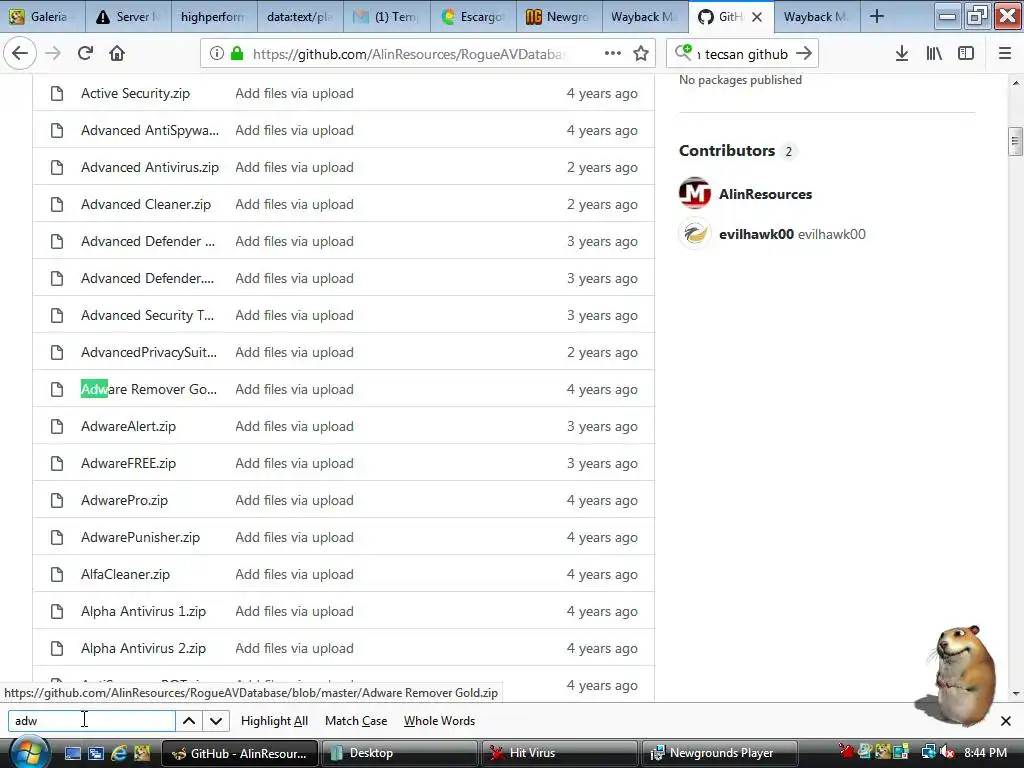
Task: Switch to the Escargot tab
Action: (x=473, y=16)
